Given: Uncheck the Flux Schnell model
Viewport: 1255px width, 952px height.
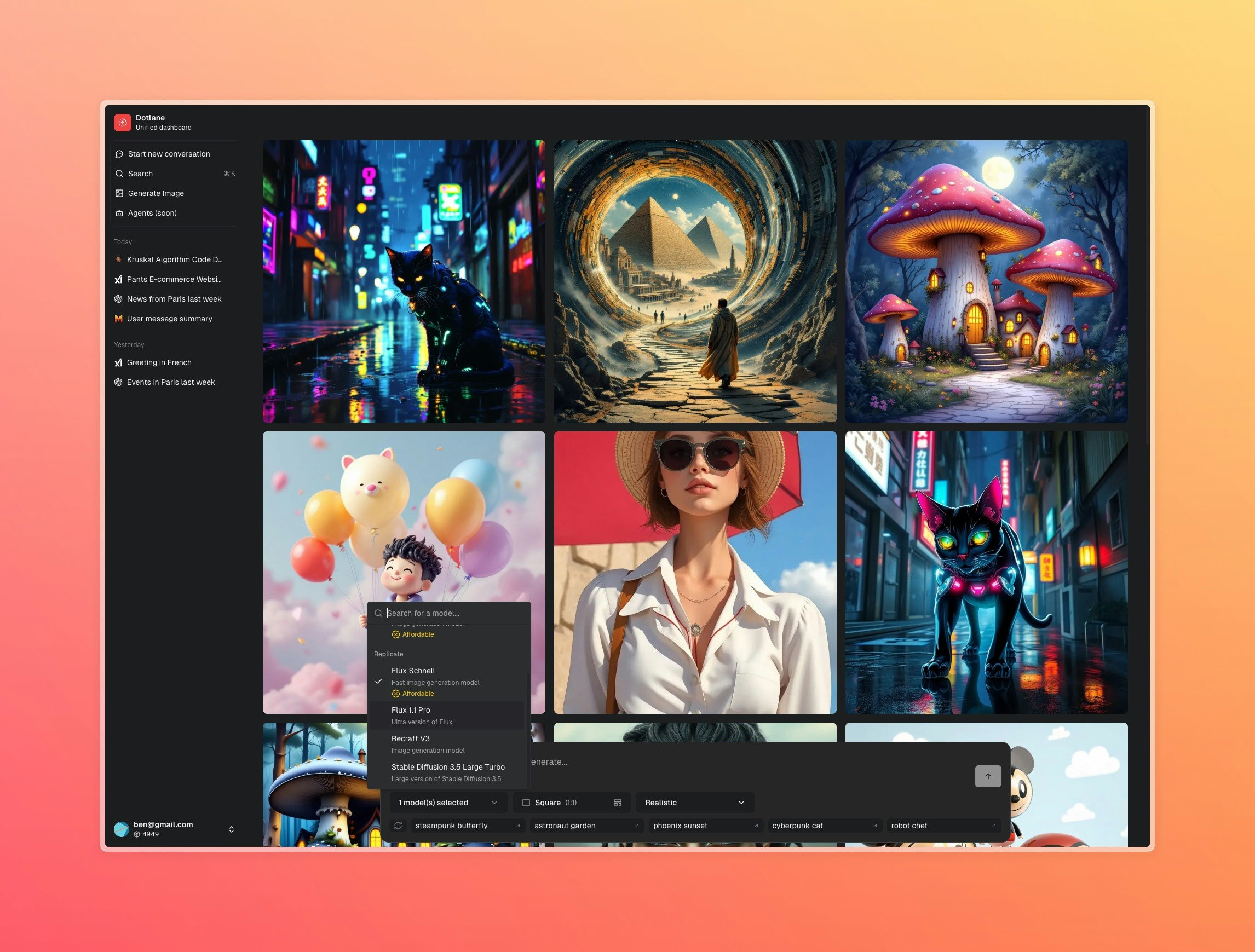Looking at the screenshot, I should click(446, 682).
